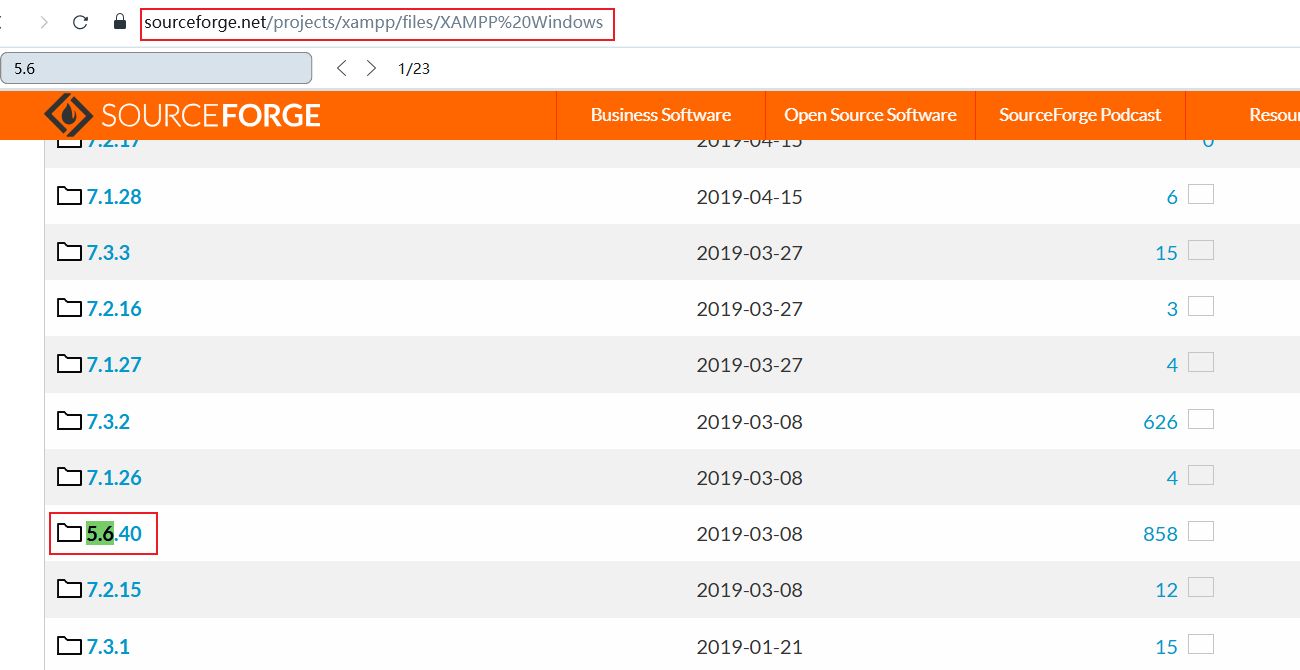Click the folder icon beside 5.6.40
The image size is (1300, 670).
(69, 533)
